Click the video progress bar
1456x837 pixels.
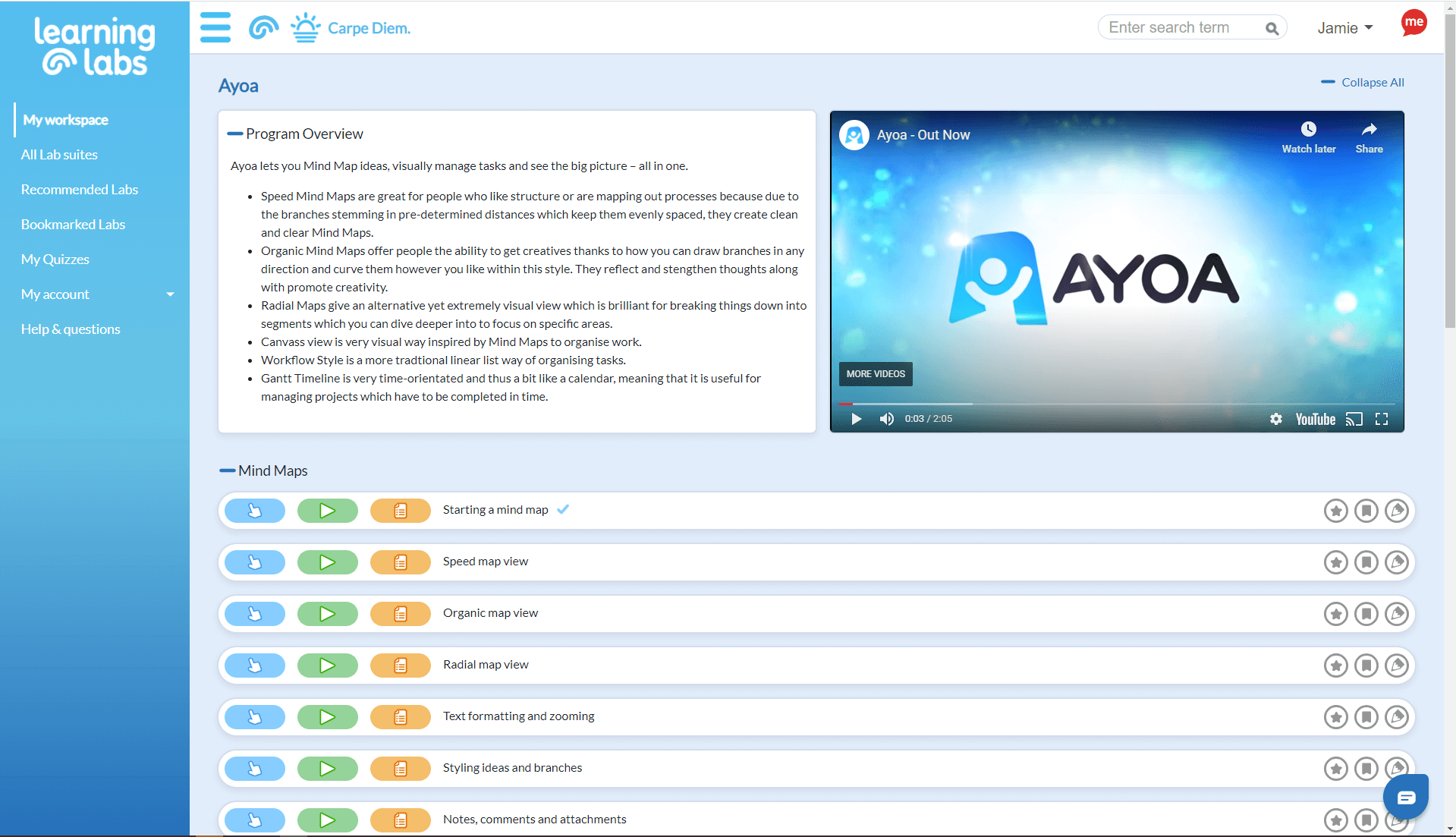1117,404
